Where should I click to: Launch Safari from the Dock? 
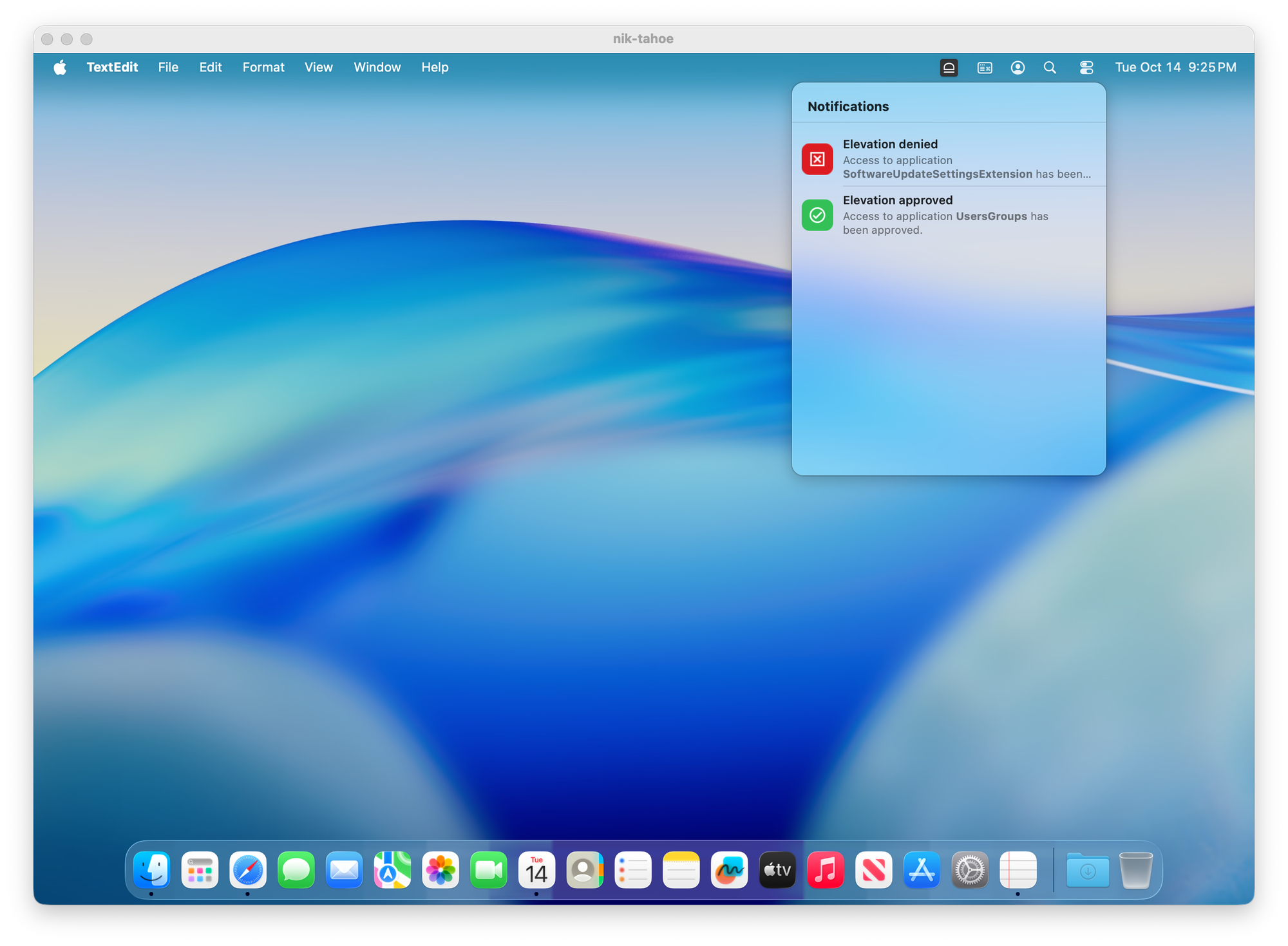pos(248,870)
